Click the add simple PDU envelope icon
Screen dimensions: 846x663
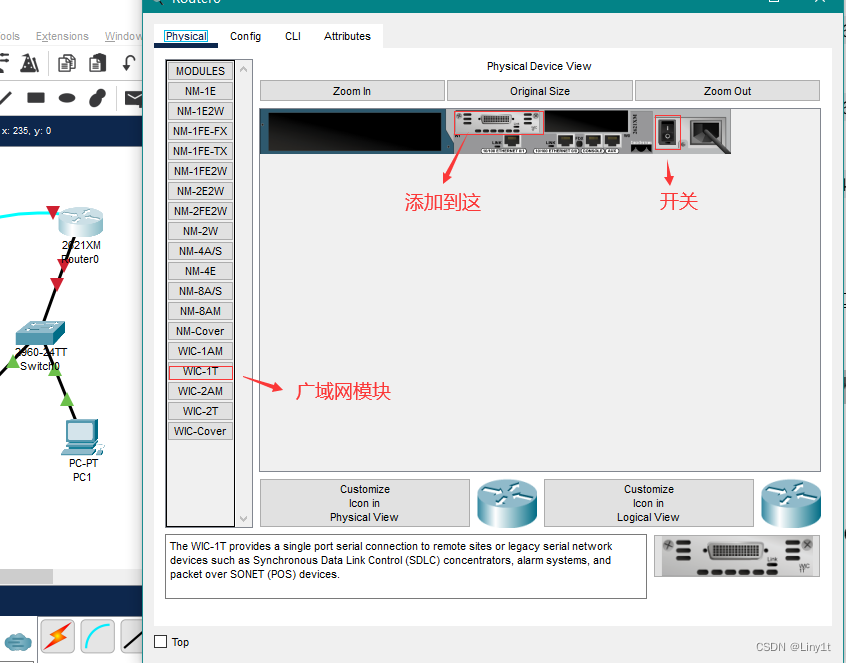click(x=133, y=98)
